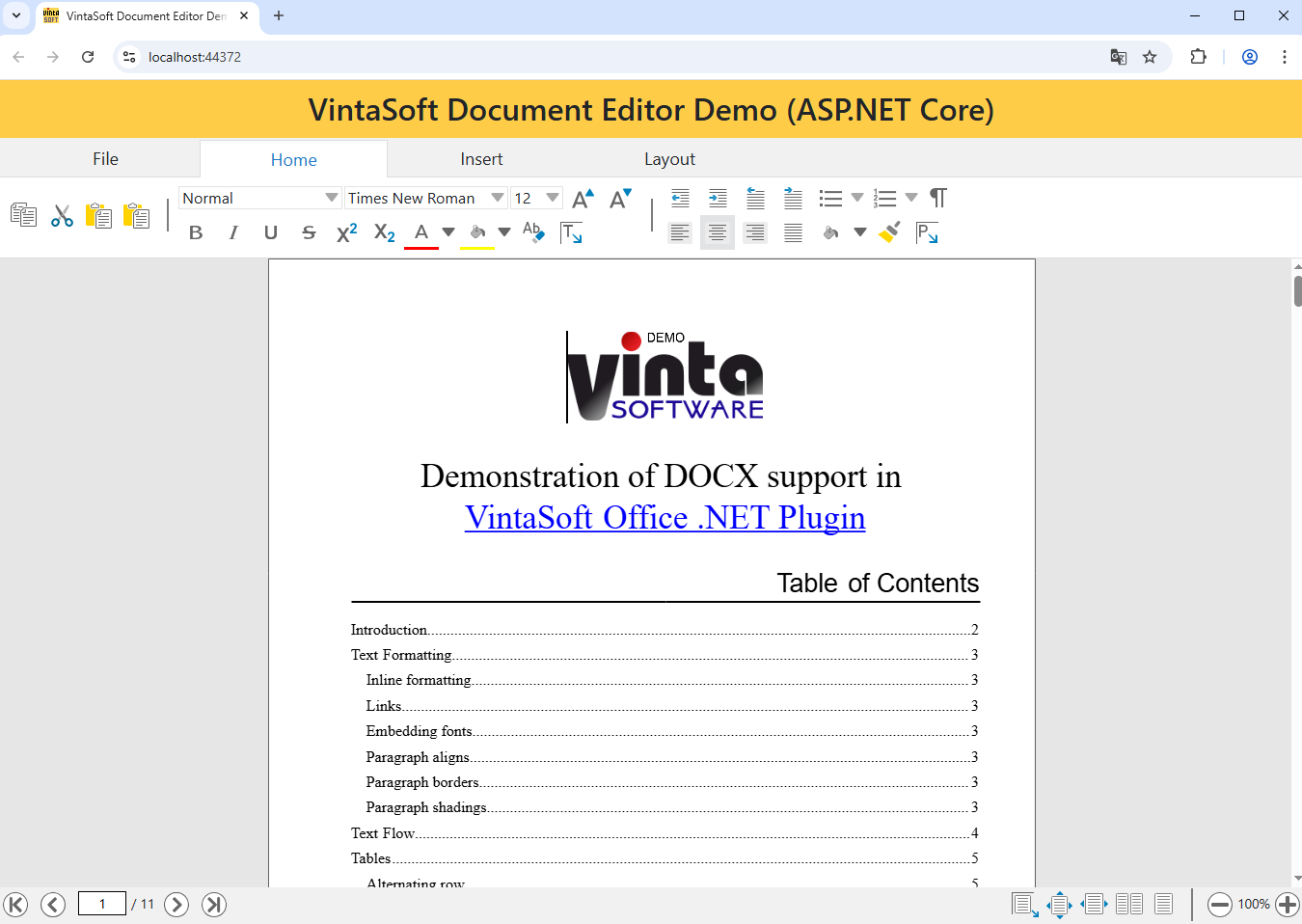This screenshot has height=924, width=1302.
Task: Click the red font color swatch button
Action: (x=421, y=233)
